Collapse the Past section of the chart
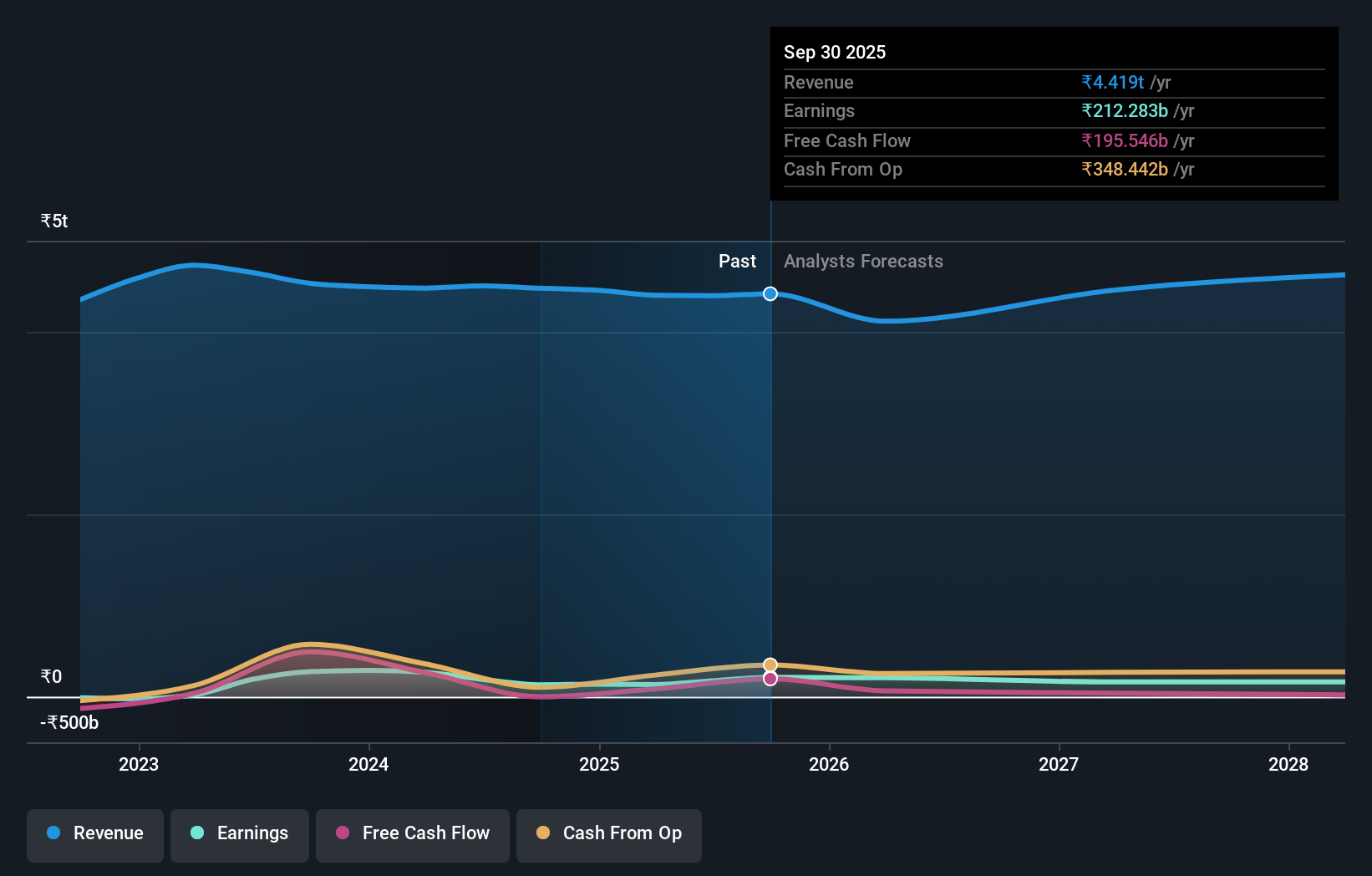The height and width of the screenshot is (876, 1372). (x=737, y=262)
